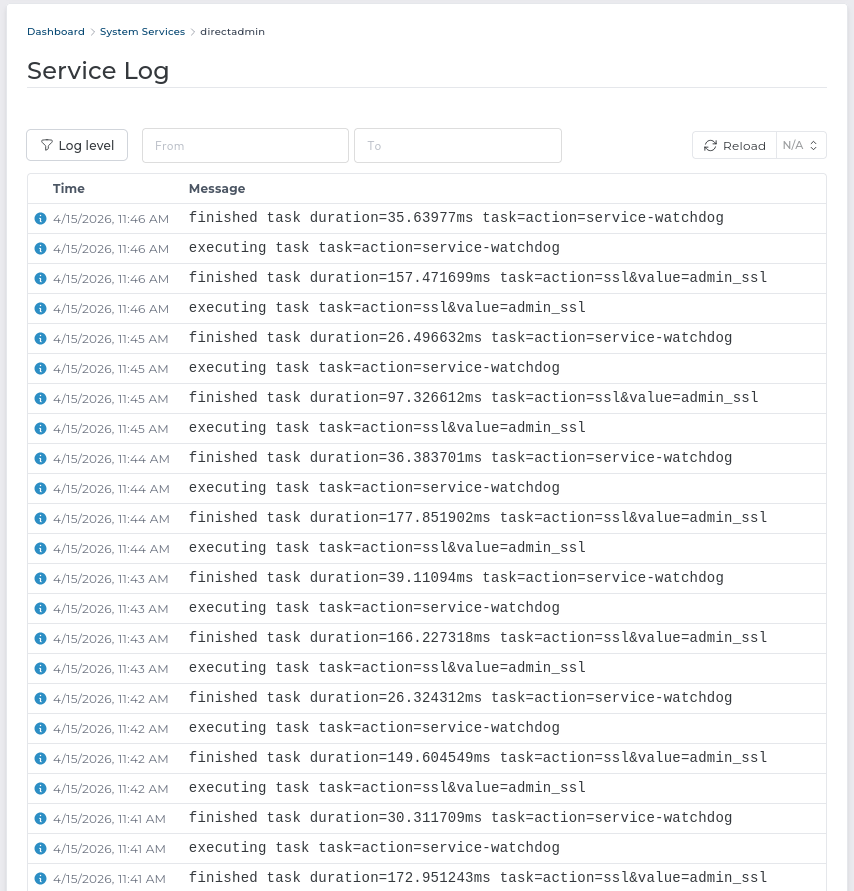This screenshot has height=891, width=854.
Task: Click the From date input field
Action: point(245,145)
